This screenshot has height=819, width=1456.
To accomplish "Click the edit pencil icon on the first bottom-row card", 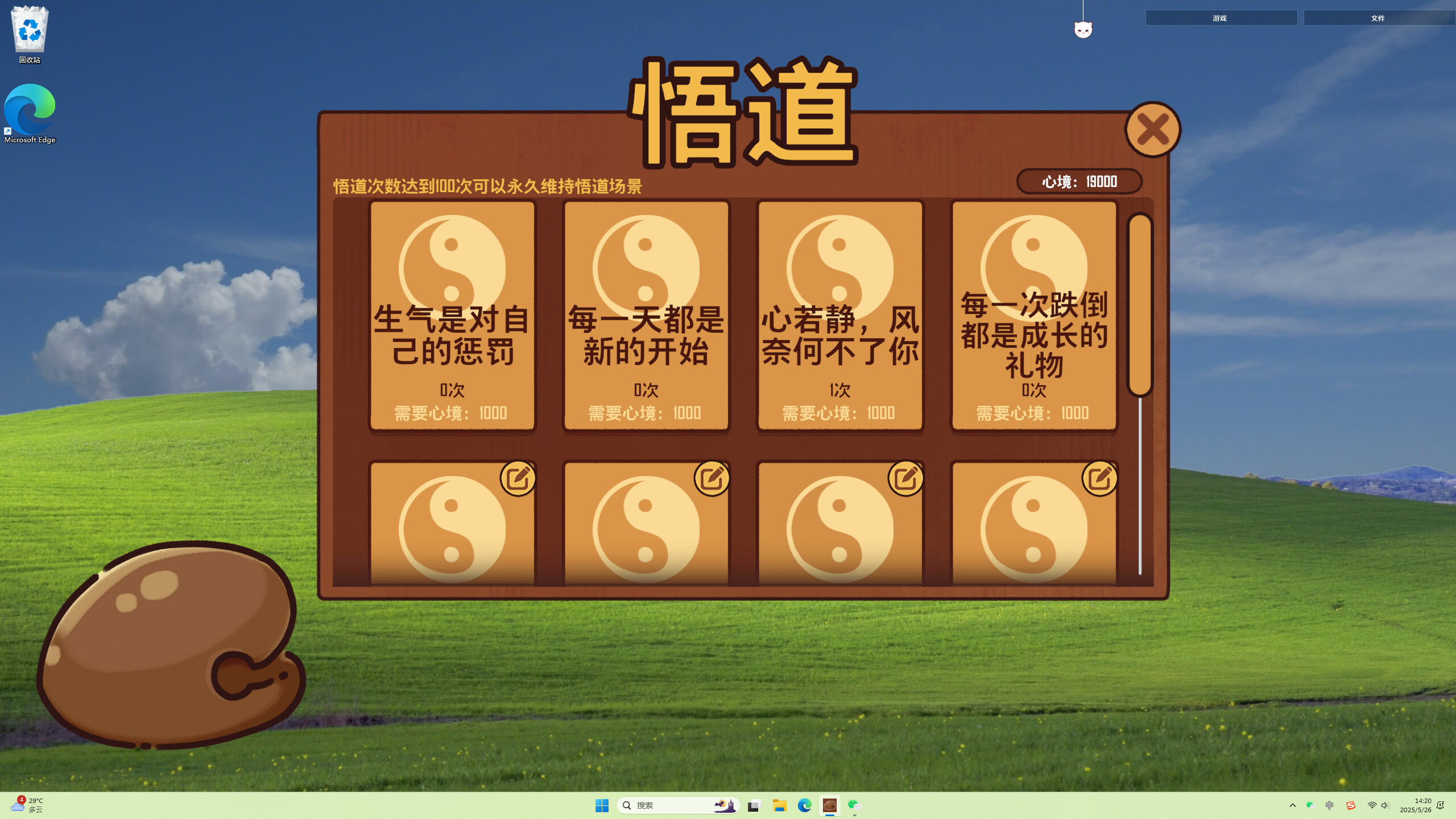I will pos(518,479).
